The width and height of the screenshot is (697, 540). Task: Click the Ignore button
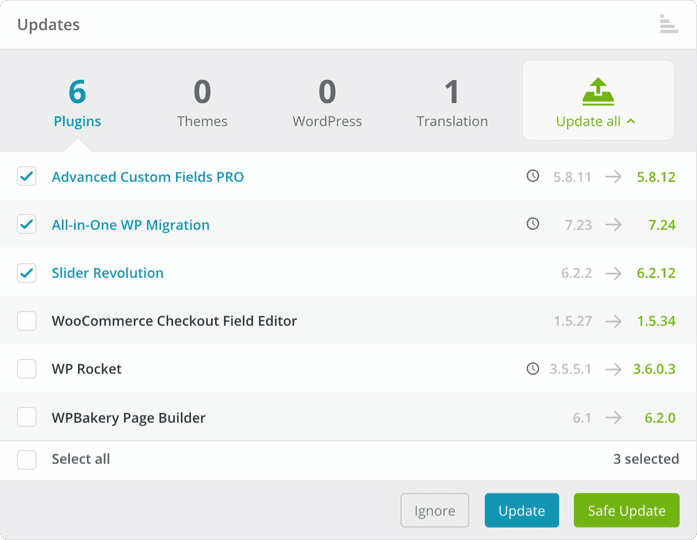click(x=434, y=510)
